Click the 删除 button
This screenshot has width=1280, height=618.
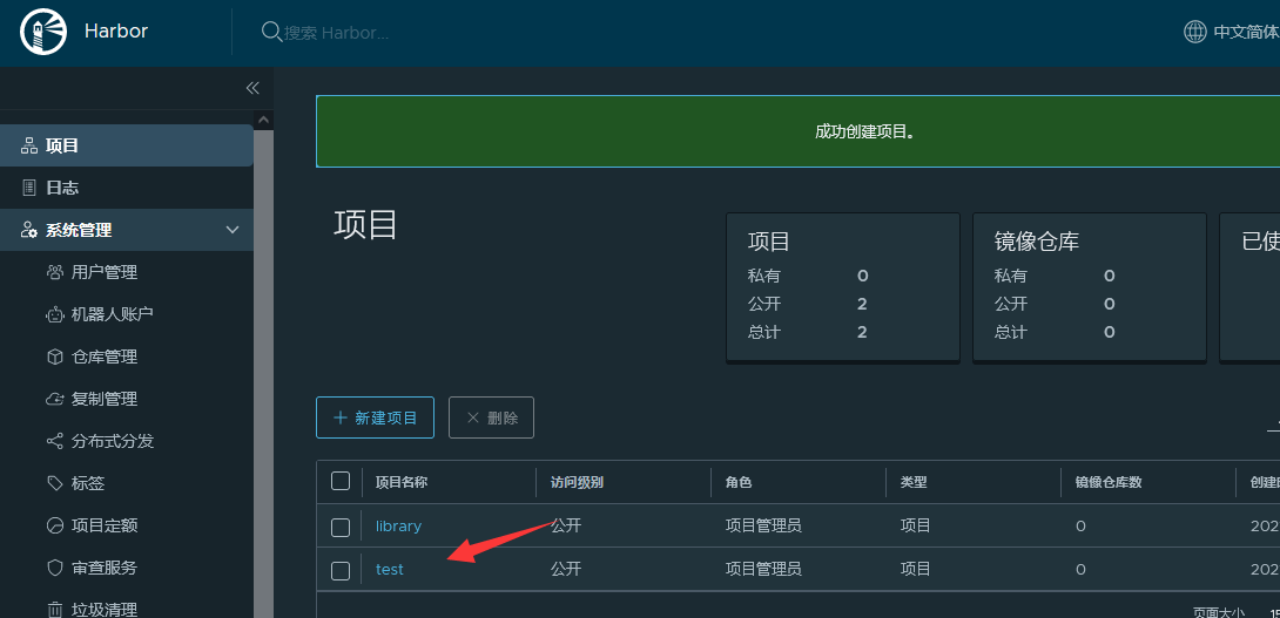pyautogui.click(x=491, y=417)
